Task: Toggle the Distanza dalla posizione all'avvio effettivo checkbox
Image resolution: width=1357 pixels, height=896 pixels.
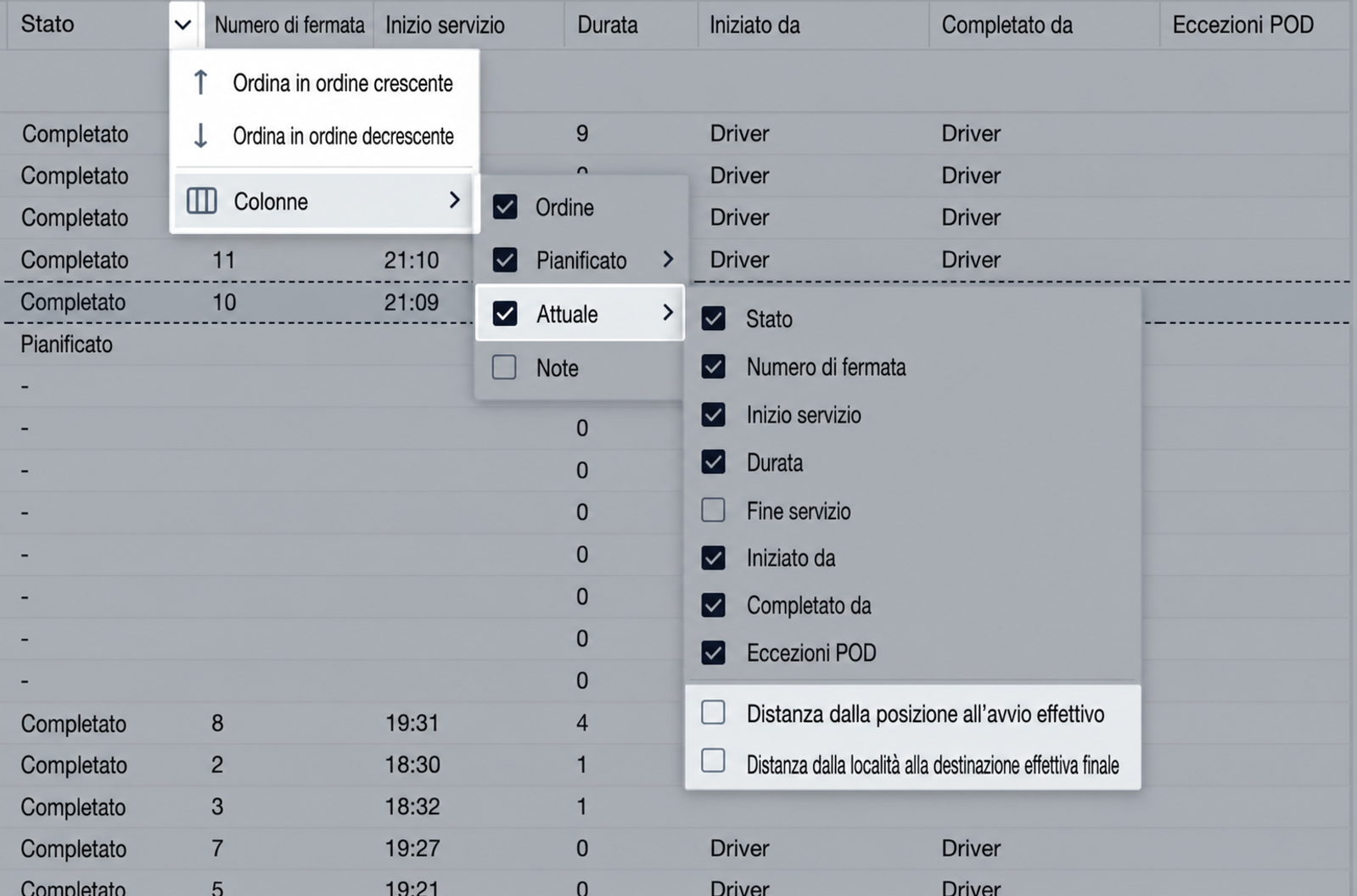Action: [x=713, y=712]
